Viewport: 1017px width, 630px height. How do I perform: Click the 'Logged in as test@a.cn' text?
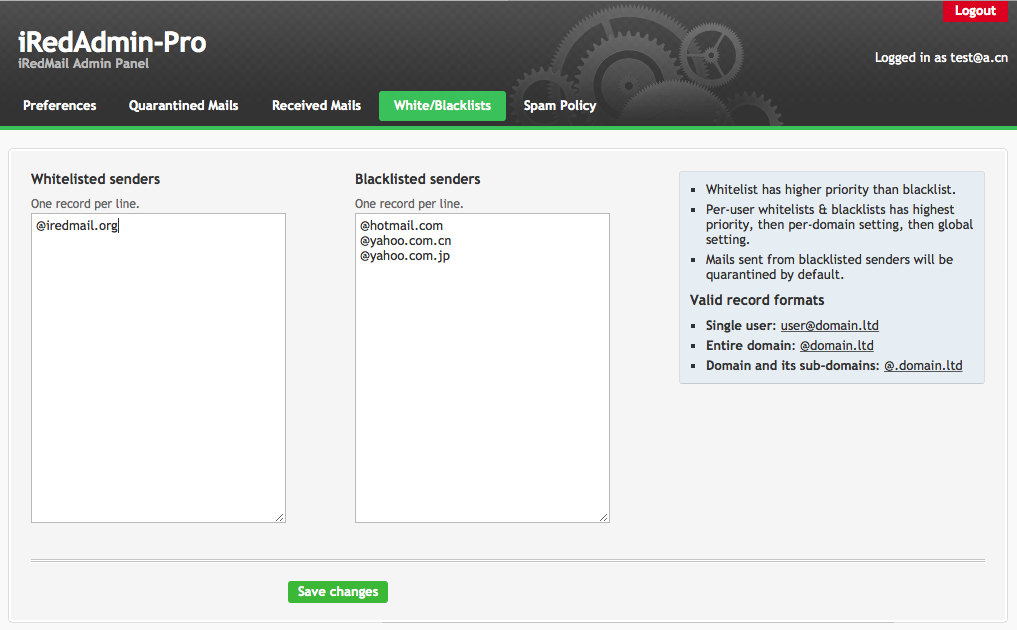941,58
